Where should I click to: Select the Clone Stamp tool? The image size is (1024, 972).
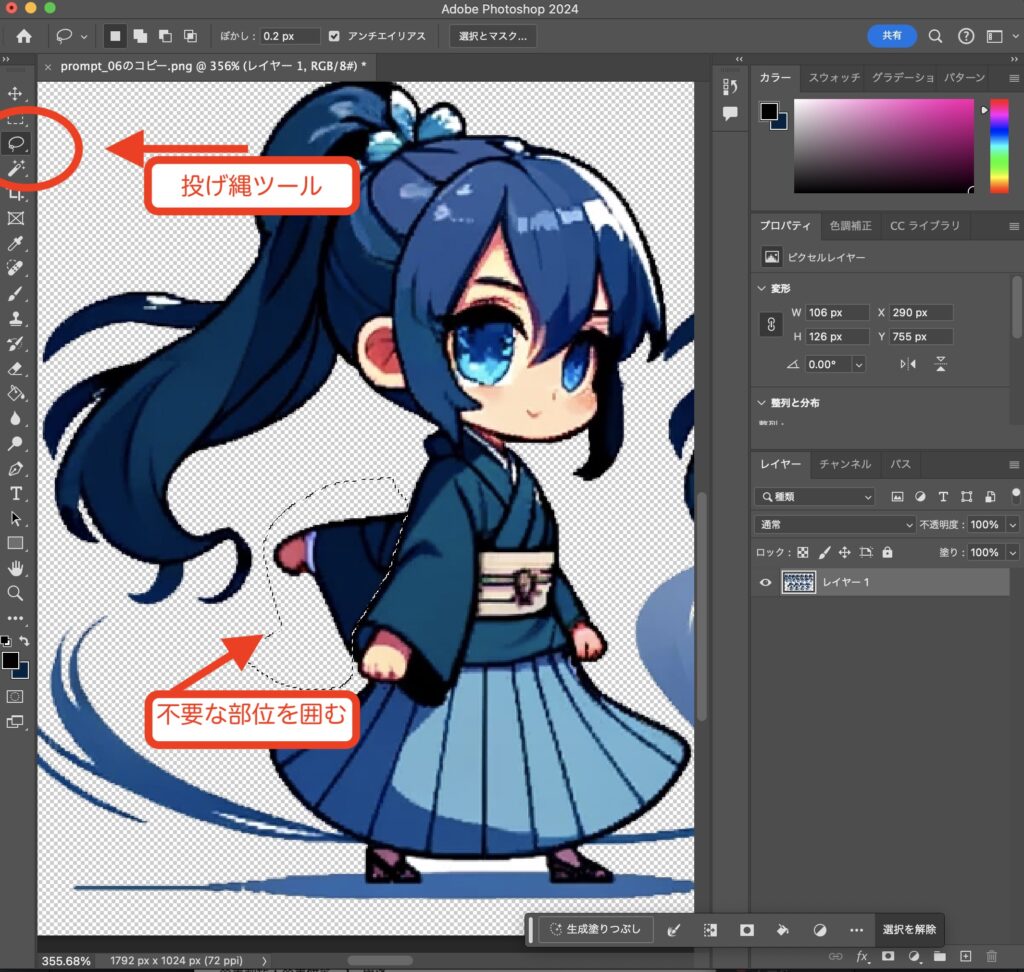(16, 318)
